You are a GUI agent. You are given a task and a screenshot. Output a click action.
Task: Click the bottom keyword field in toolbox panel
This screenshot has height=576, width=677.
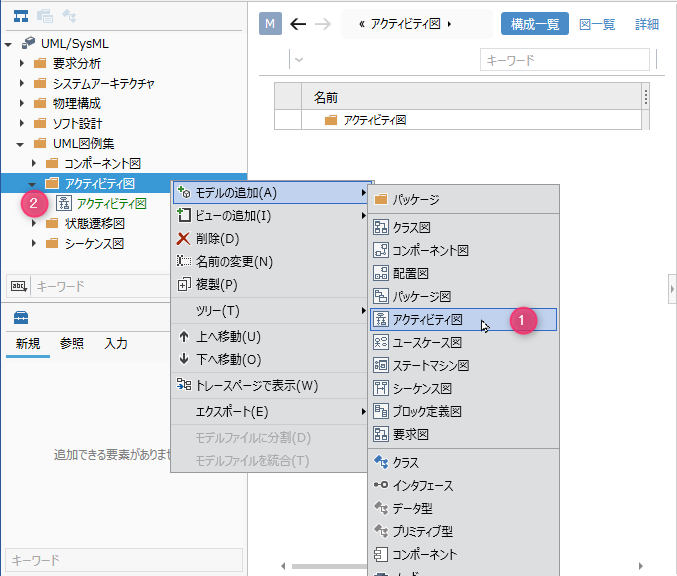click(x=124, y=560)
